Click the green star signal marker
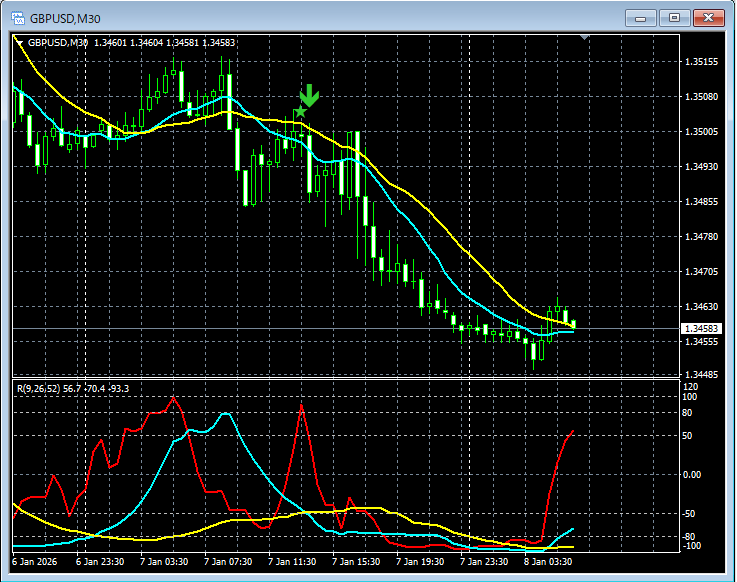The image size is (737, 582). click(x=300, y=112)
